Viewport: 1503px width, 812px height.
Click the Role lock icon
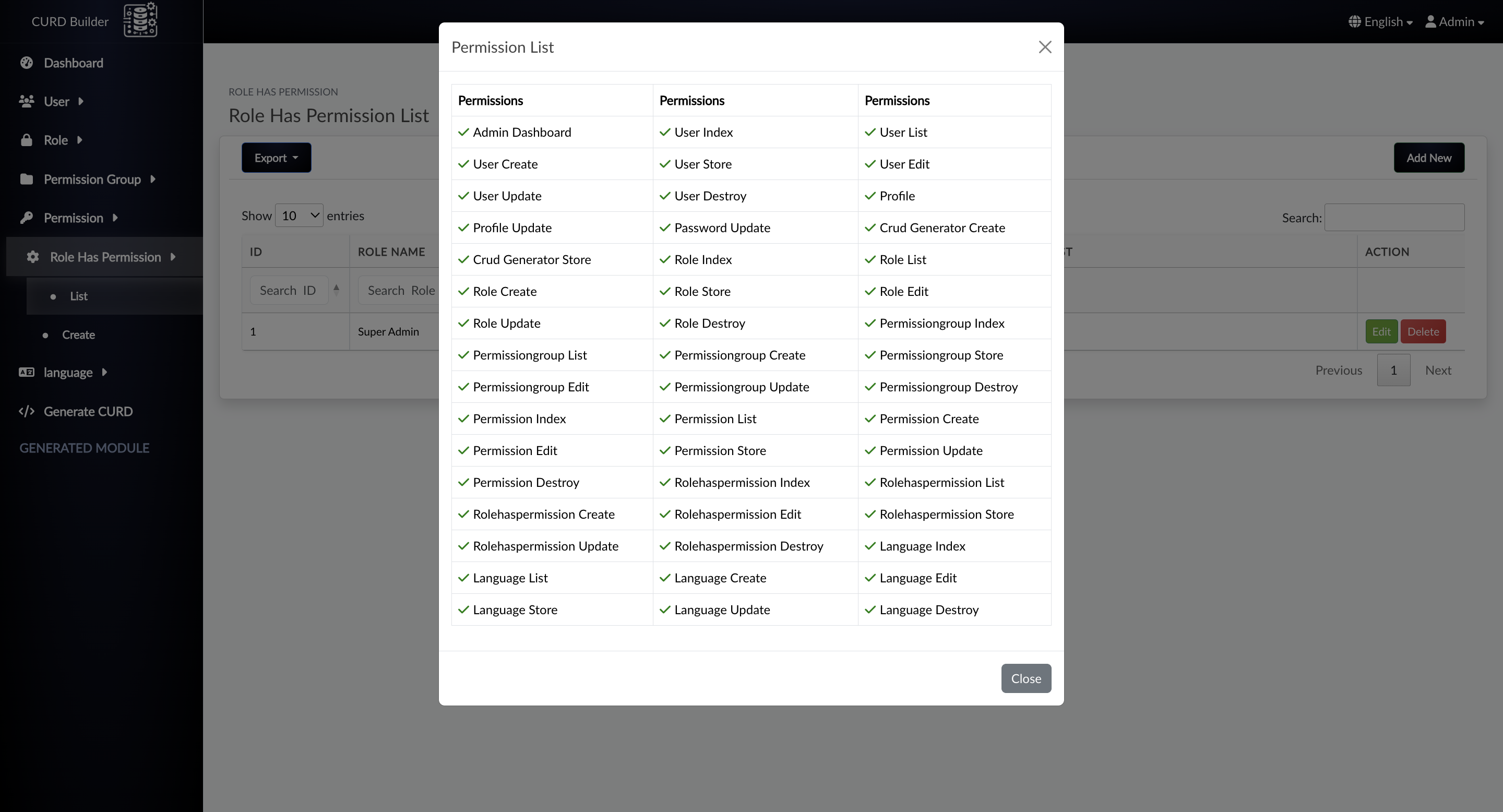(x=26, y=140)
